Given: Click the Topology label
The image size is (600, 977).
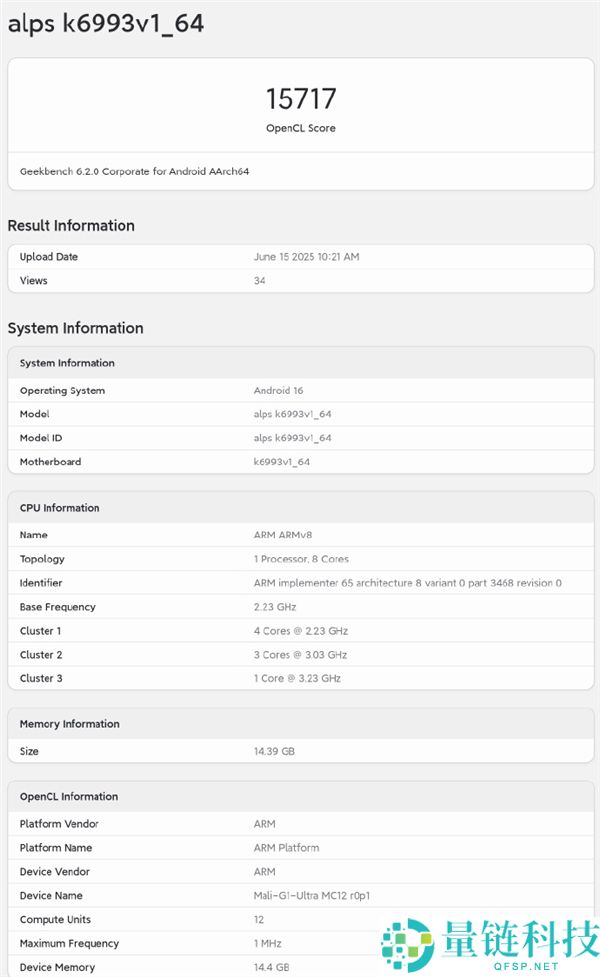Looking at the screenshot, I should point(42,559).
